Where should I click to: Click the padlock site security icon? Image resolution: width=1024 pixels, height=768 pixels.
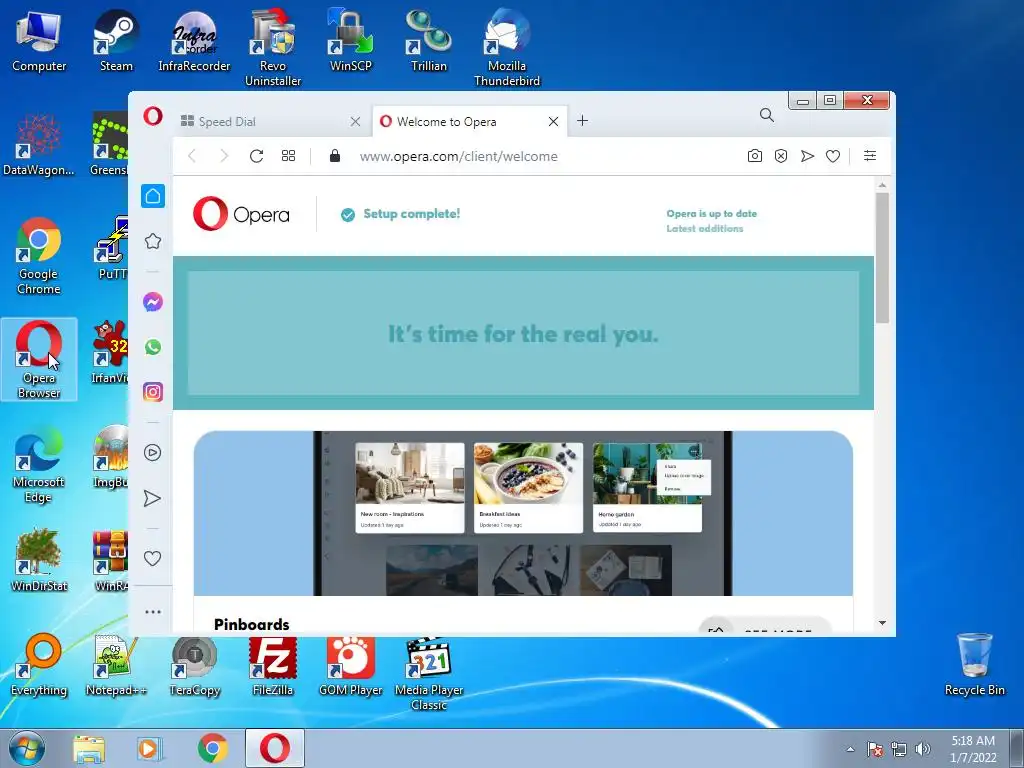tap(334, 155)
